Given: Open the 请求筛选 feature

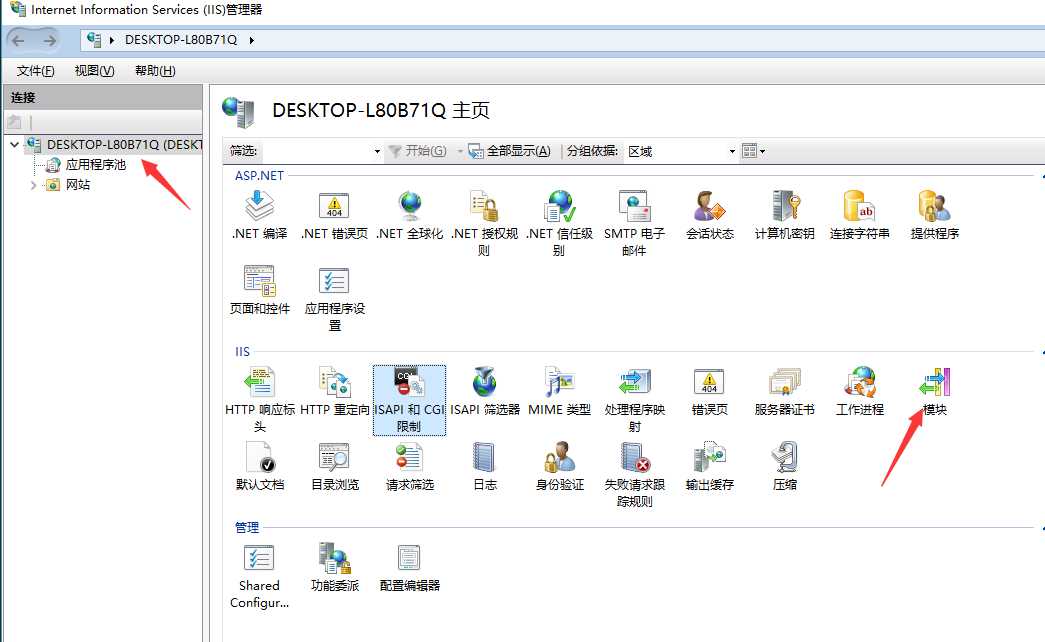Looking at the screenshot, I should [409, 467].
